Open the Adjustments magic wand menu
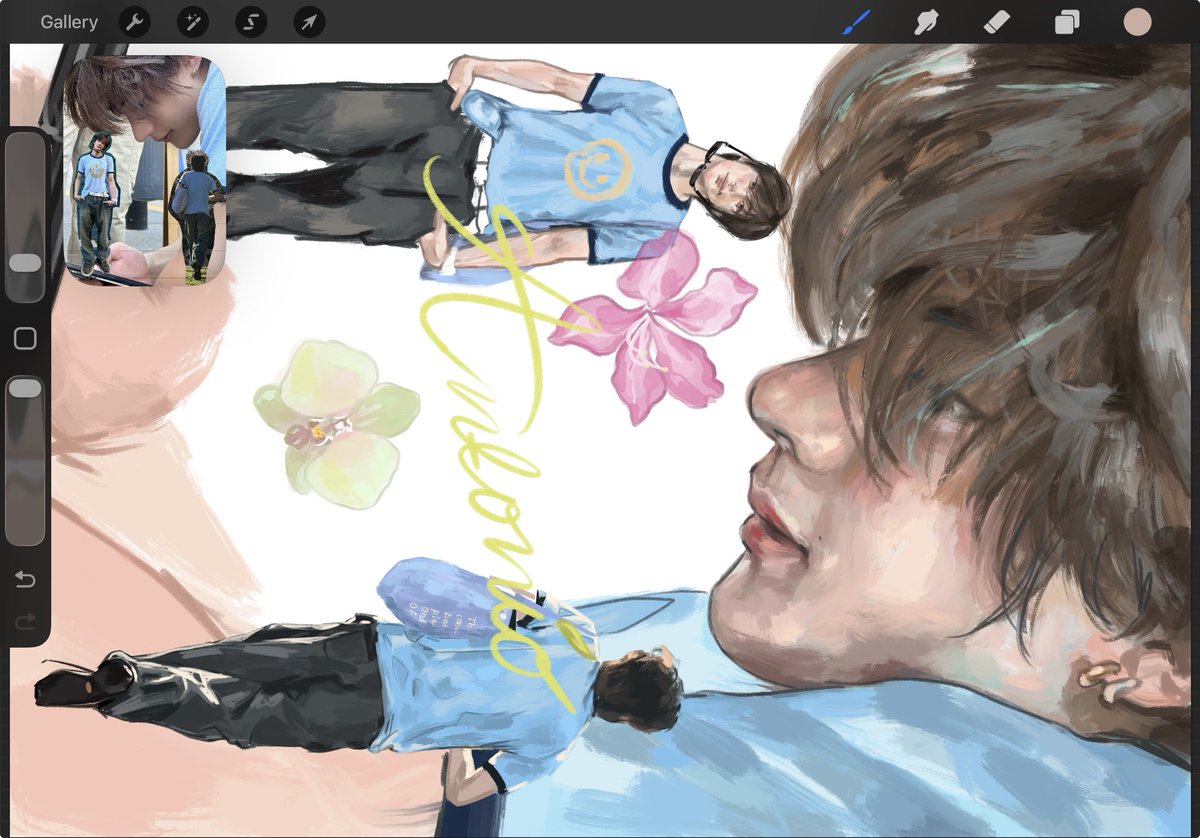This screenshot has width=1200, height=838. (x=193, y=22)
